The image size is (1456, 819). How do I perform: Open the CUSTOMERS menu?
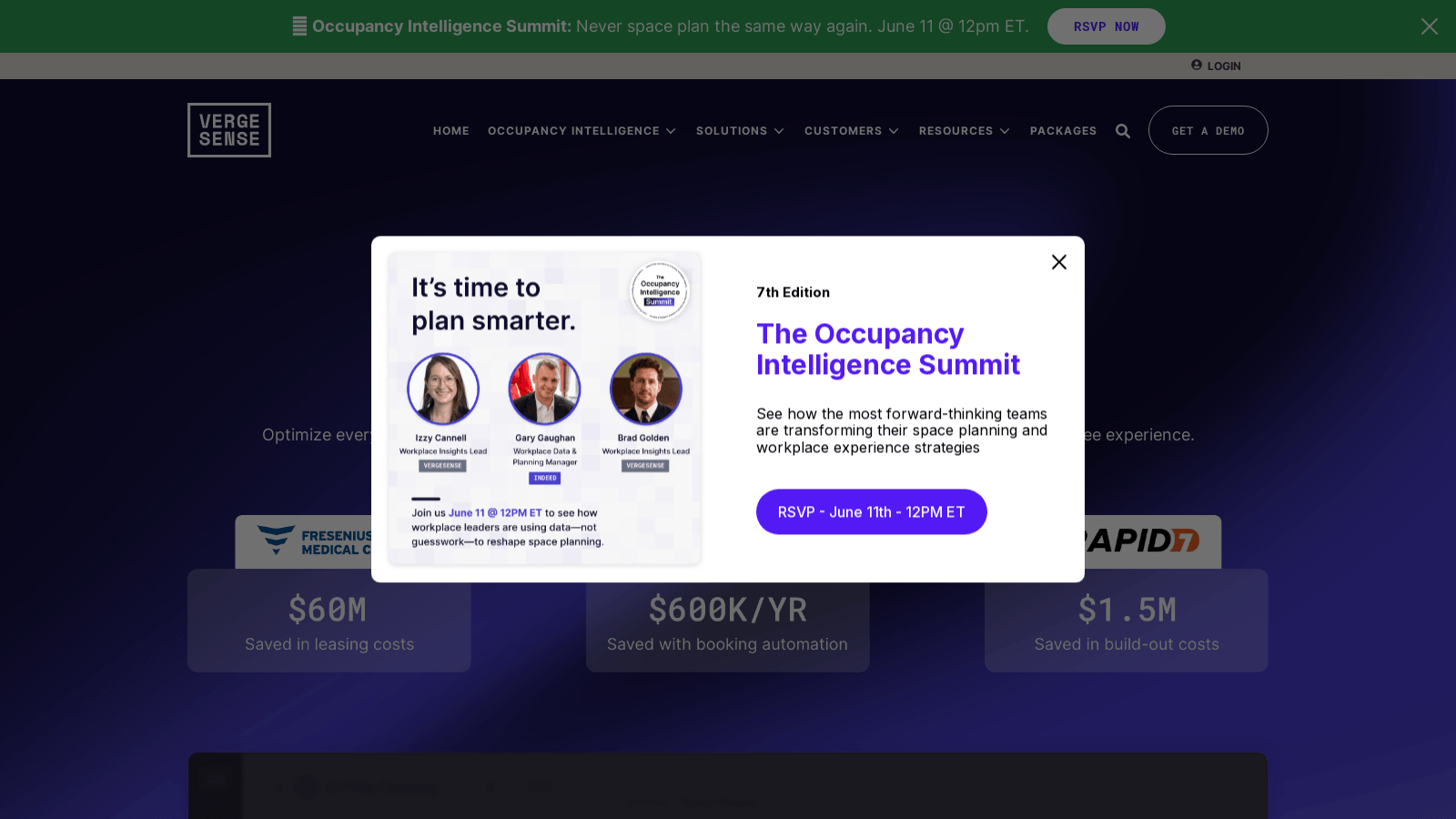click(843, 131)
